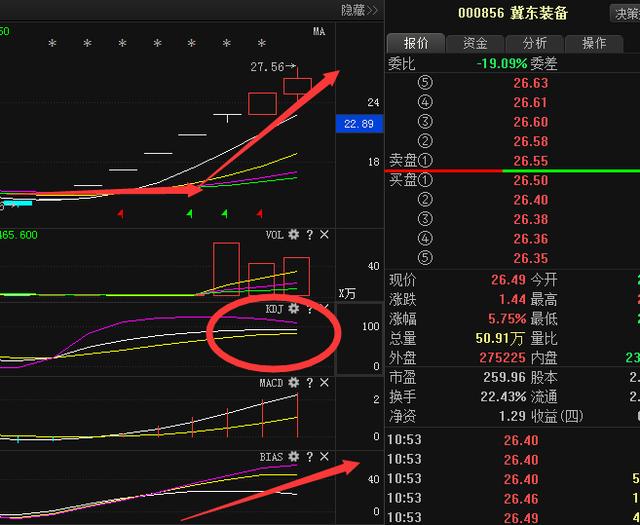This screenshot has width=640, height=525.
Task: Select buy level 3 price 26.38
Action: [531, 219]
